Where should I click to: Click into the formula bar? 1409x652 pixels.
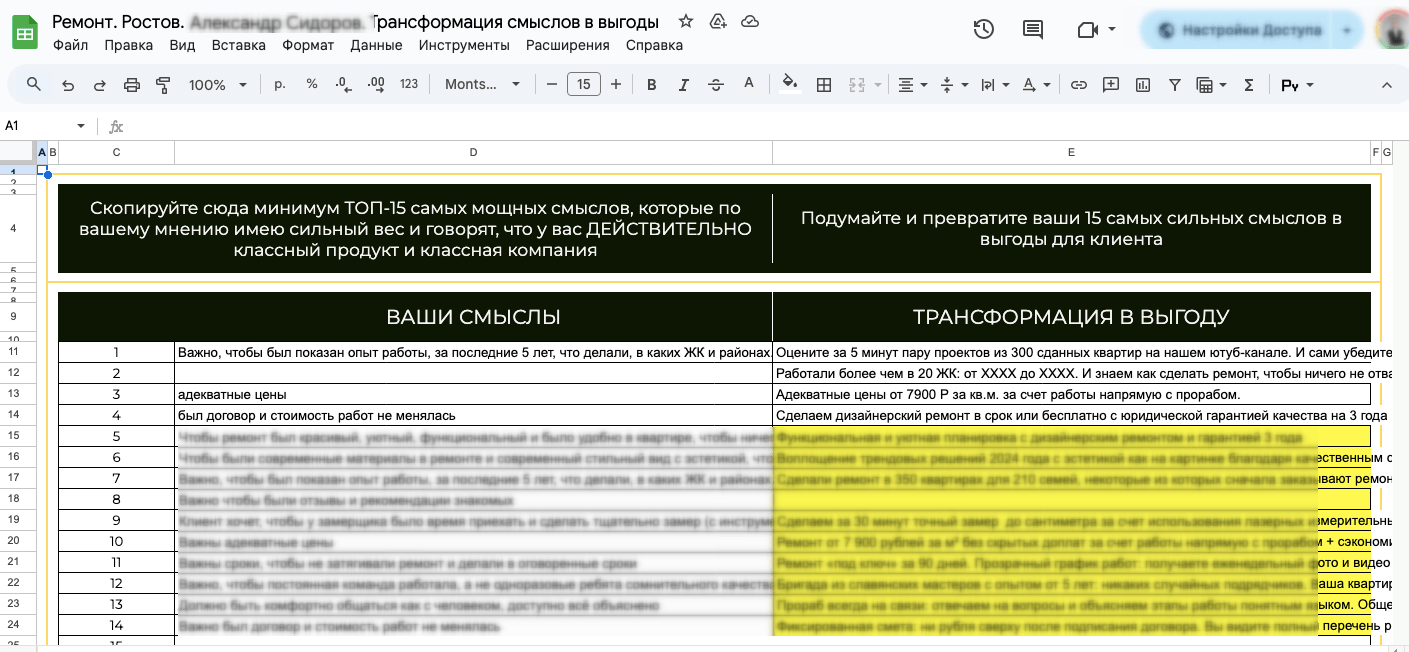pos(760,126)
